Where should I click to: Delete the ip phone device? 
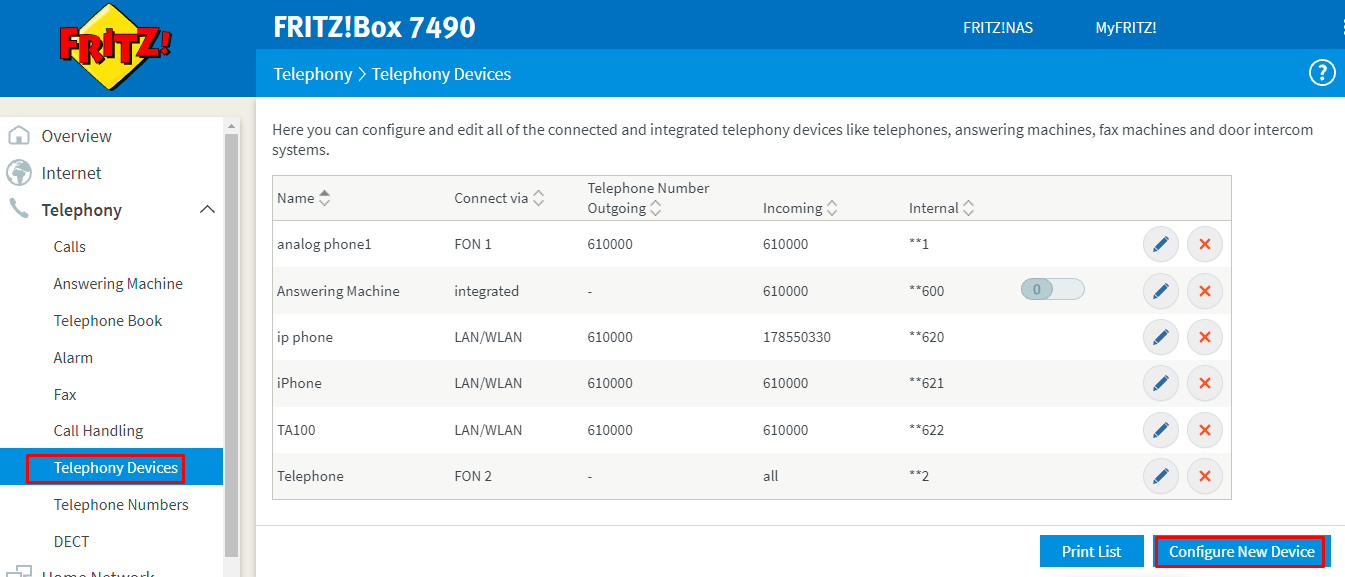1205,337
